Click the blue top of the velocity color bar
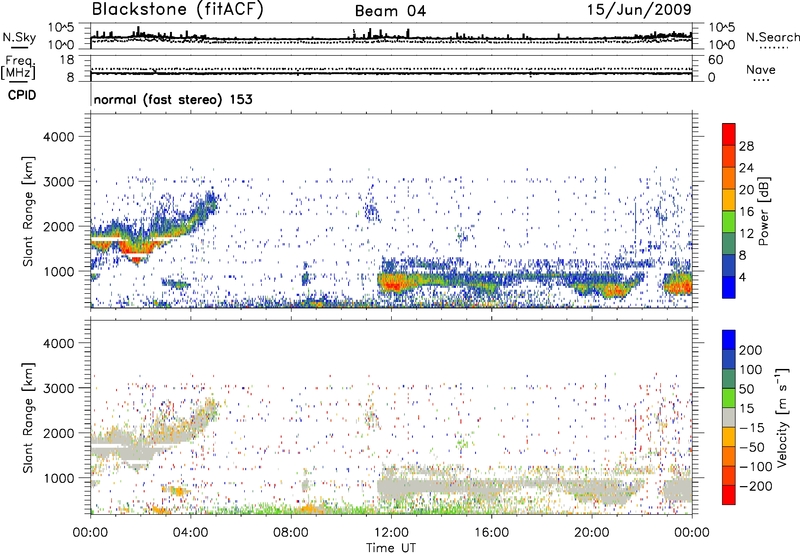Image resolution: width=800 pixels, height=554 pixels. coord(729,340)
